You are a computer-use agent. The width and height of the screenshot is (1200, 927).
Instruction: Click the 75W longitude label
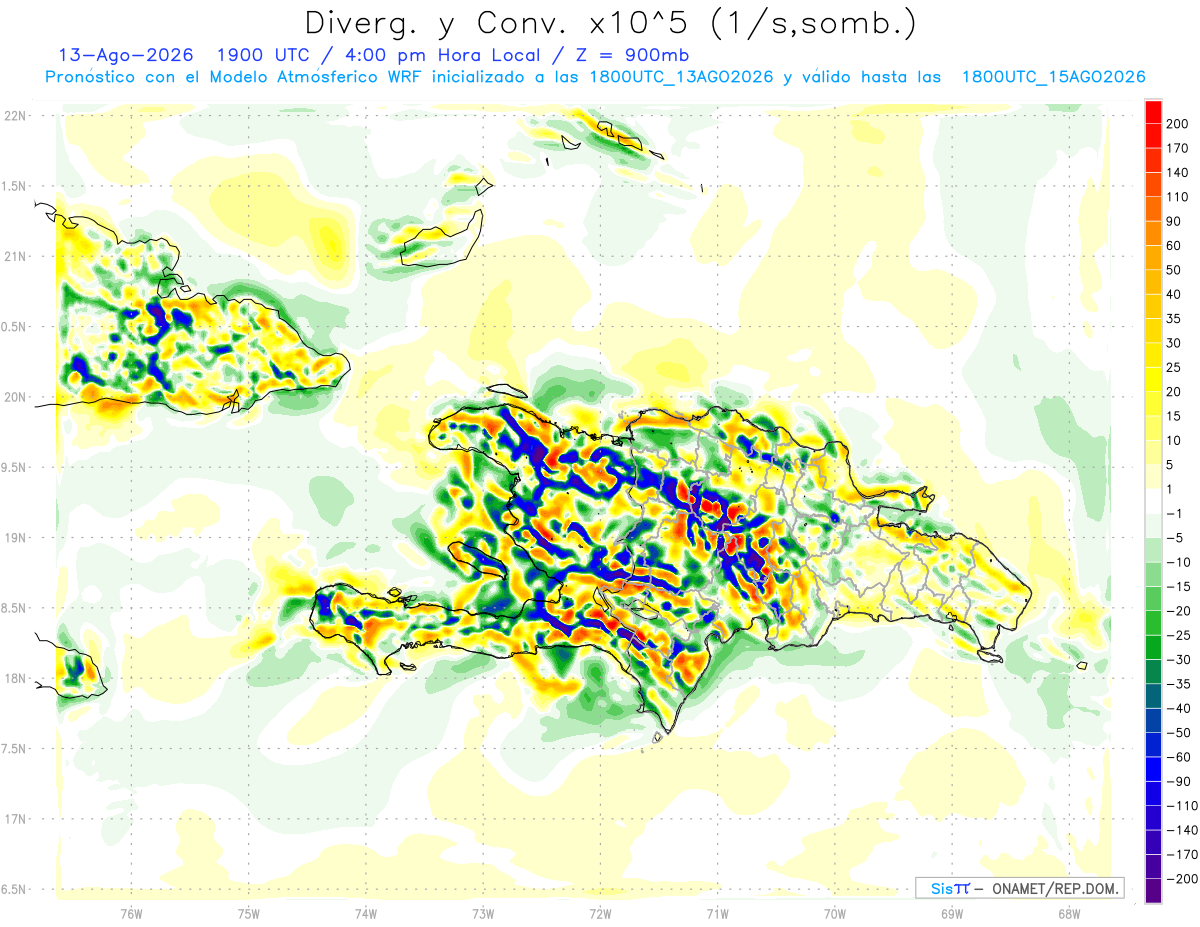tap(248, 913)
